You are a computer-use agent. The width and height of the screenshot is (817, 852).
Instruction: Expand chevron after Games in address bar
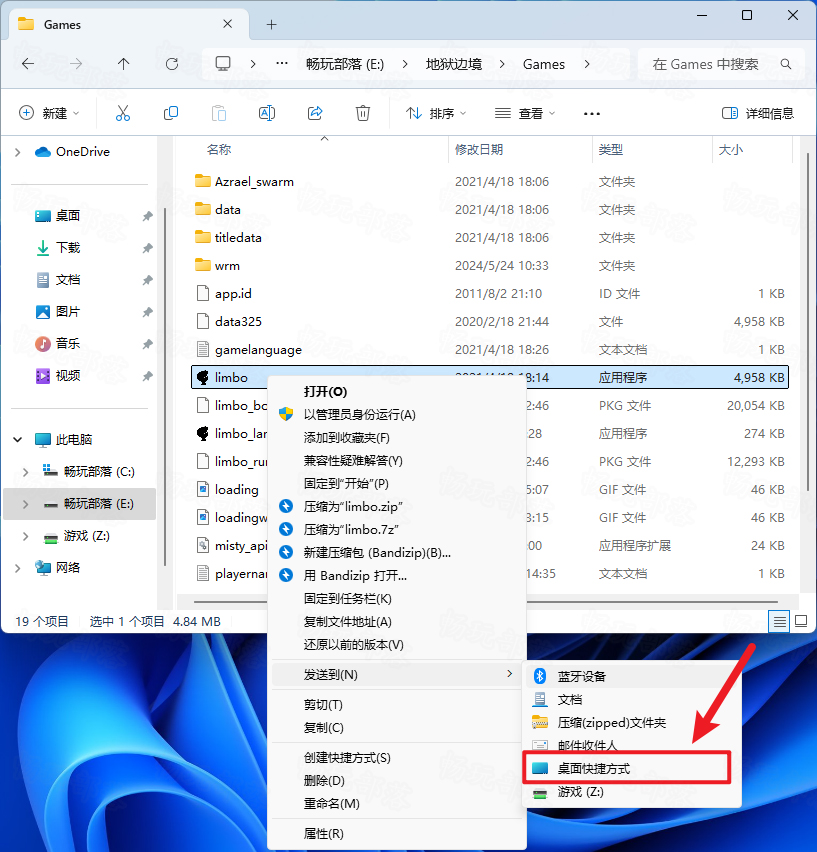point(587,64)
